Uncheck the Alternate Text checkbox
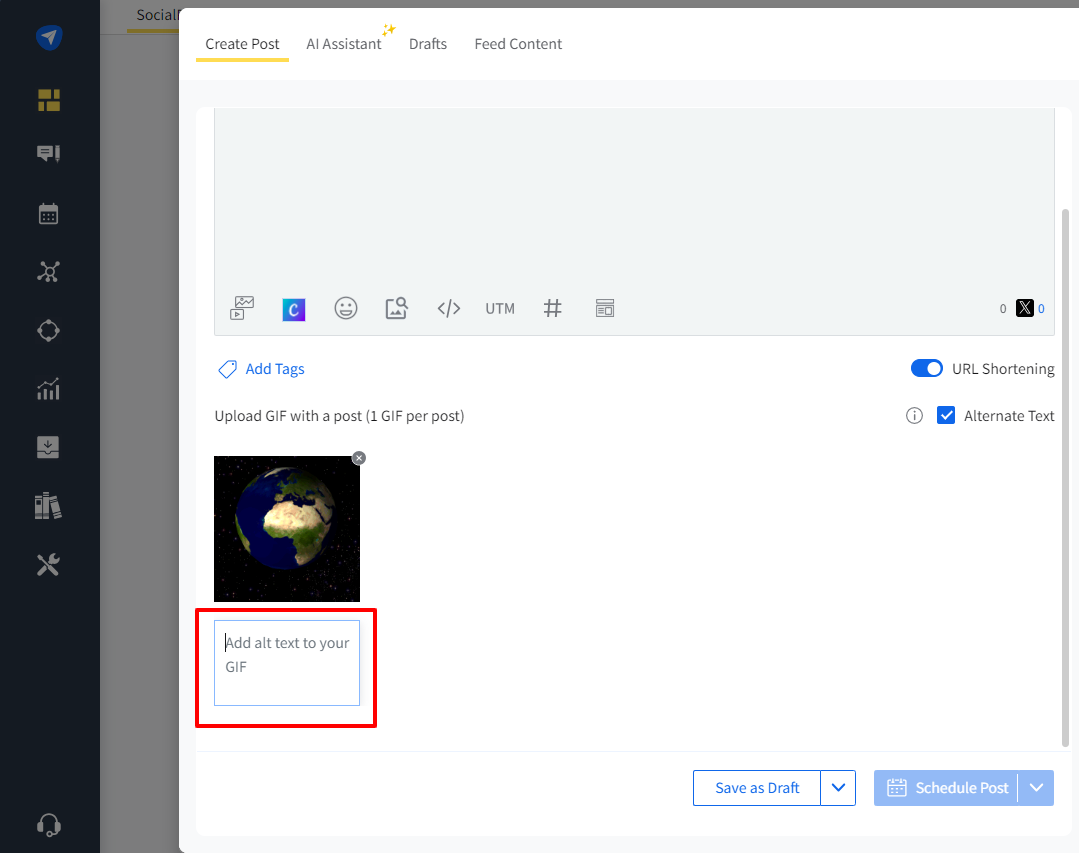This screenshot has width=1079, height=853. click(946, 416)
